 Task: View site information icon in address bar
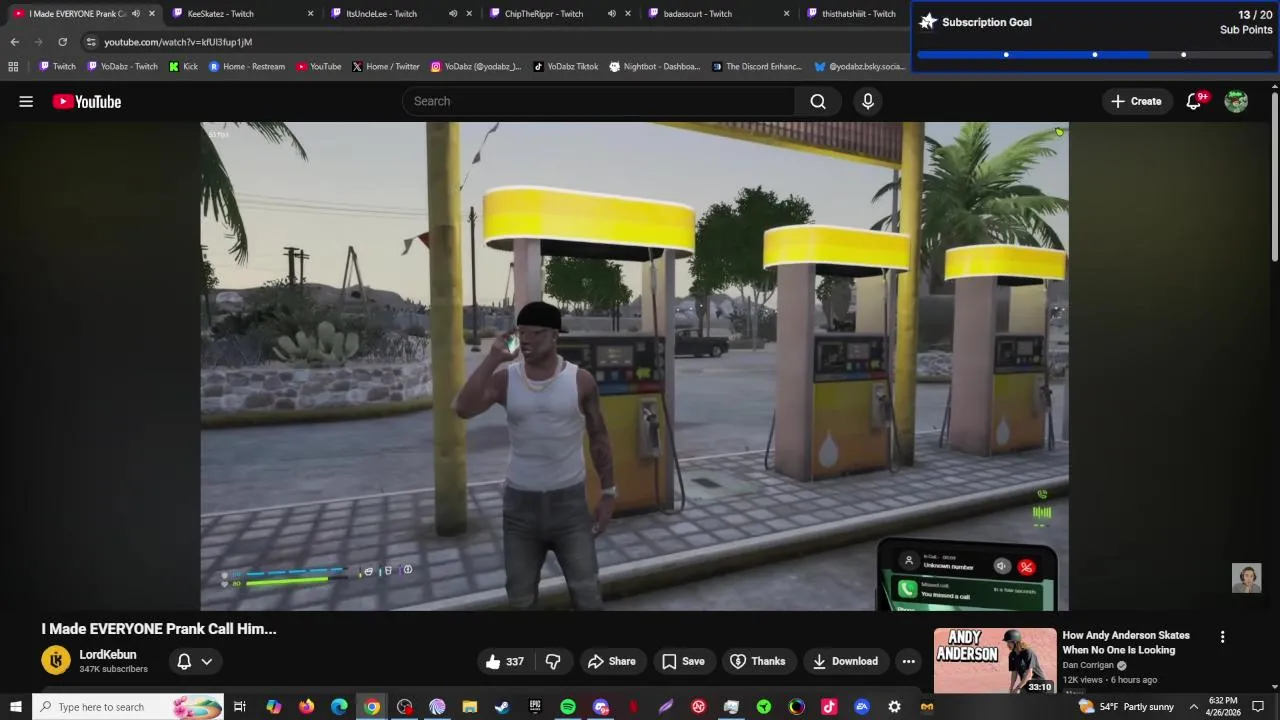[91, 42]
